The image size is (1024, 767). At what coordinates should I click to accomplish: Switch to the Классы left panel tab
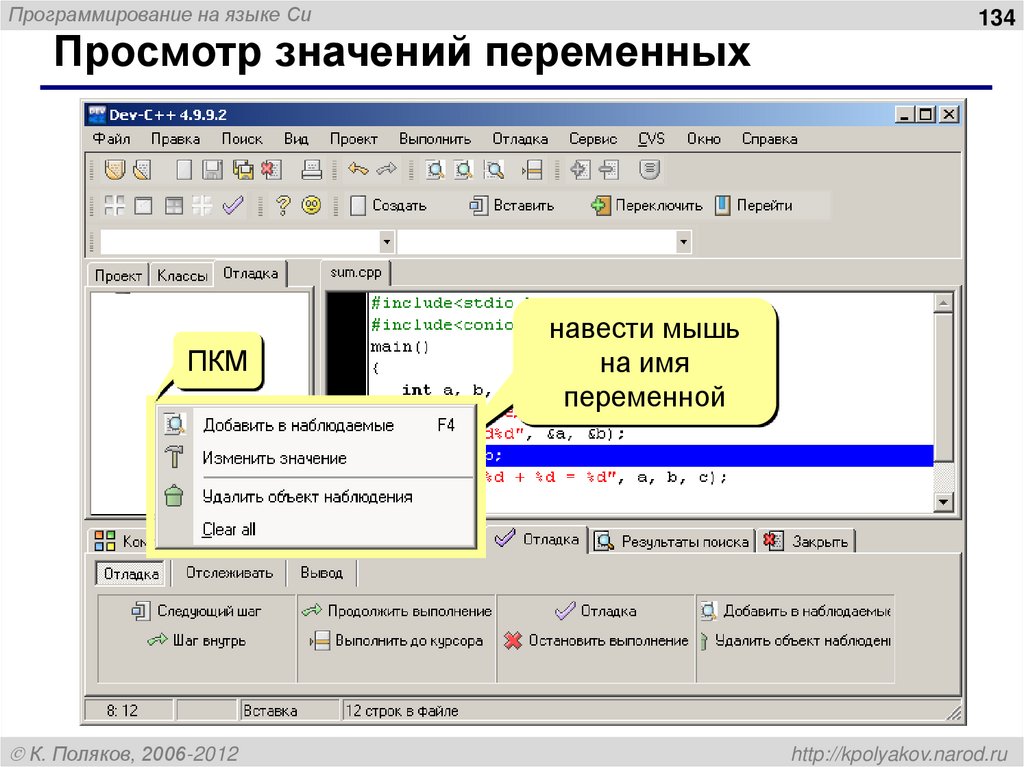pos(182,276)
